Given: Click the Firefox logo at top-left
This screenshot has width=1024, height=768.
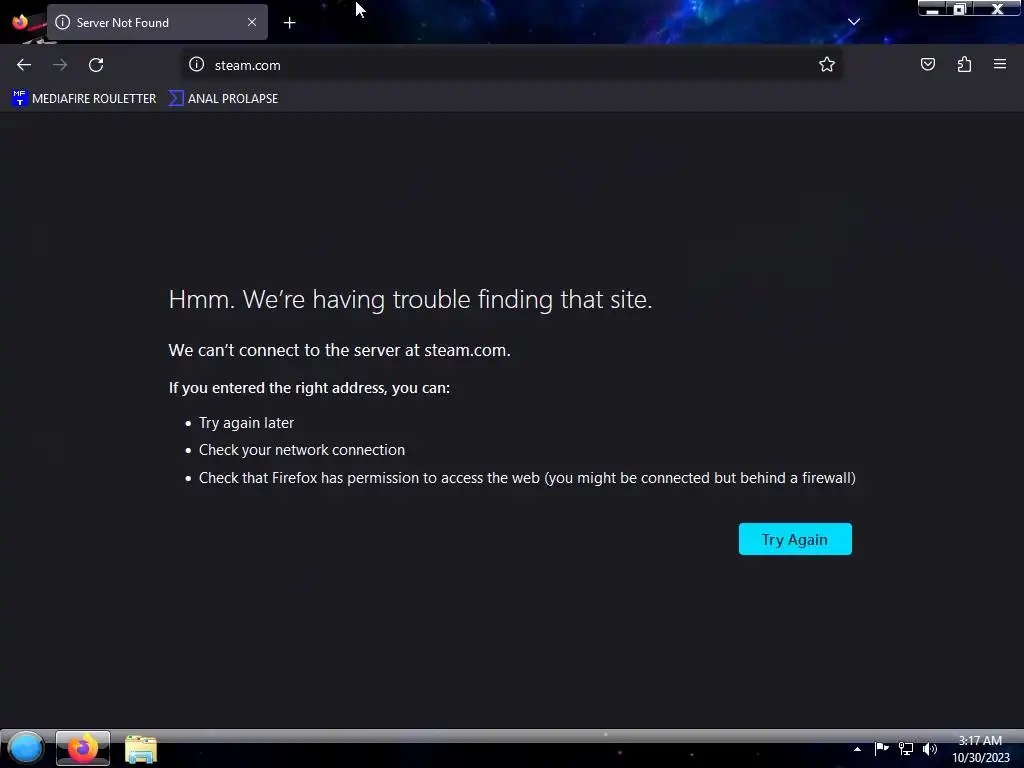Looking at the screenshot, I should coord(20,22).
